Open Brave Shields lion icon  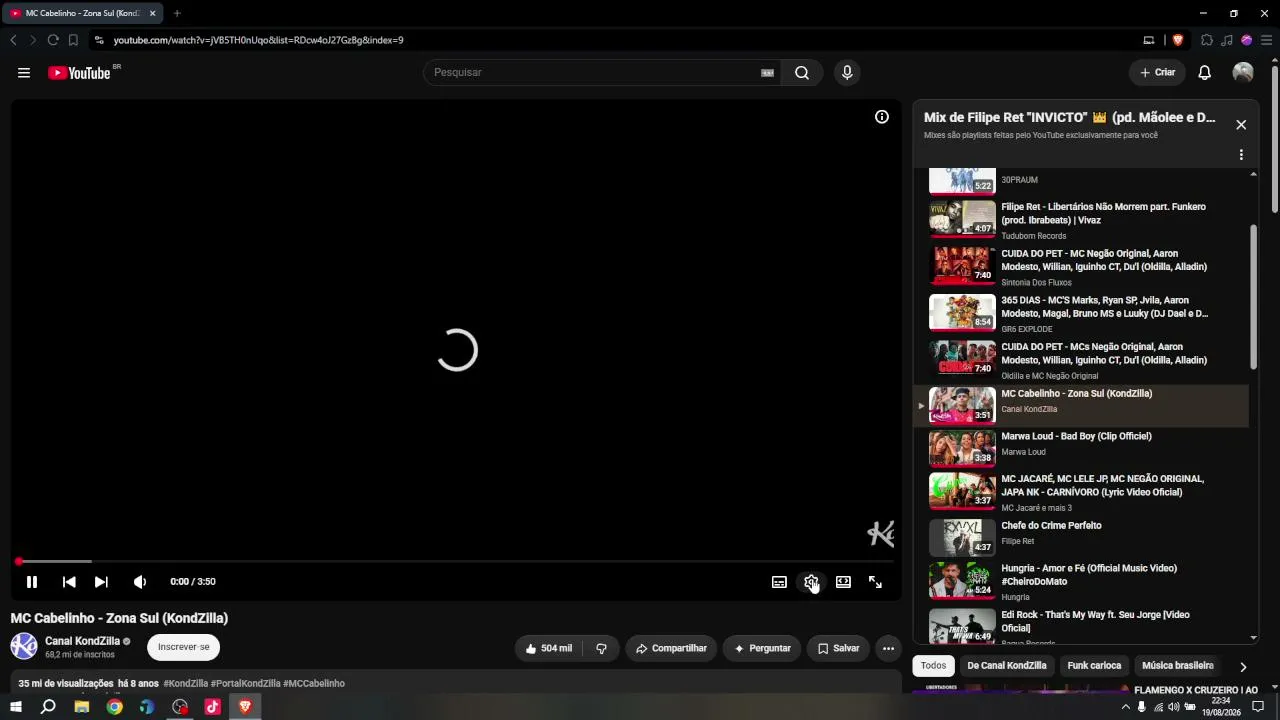(1177, 40)
